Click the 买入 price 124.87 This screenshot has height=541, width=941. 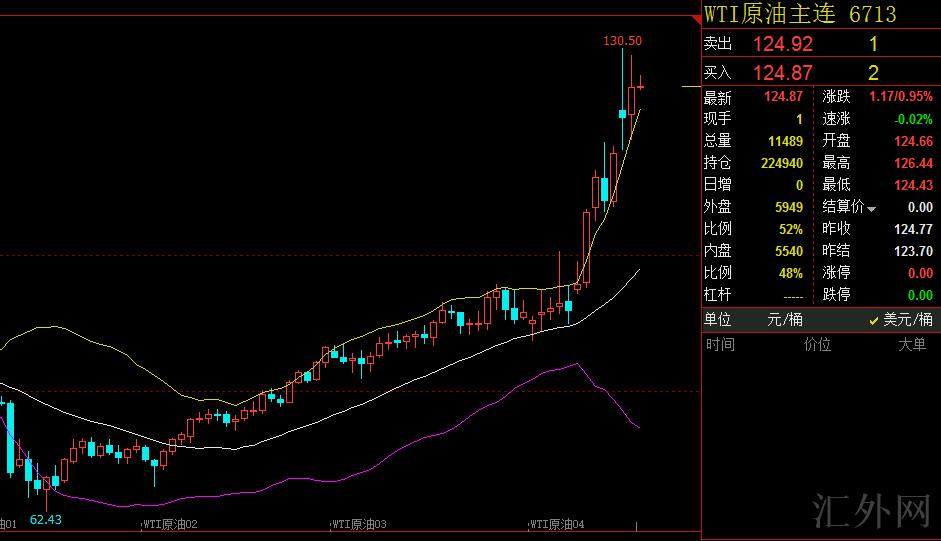tap(783, 73)
